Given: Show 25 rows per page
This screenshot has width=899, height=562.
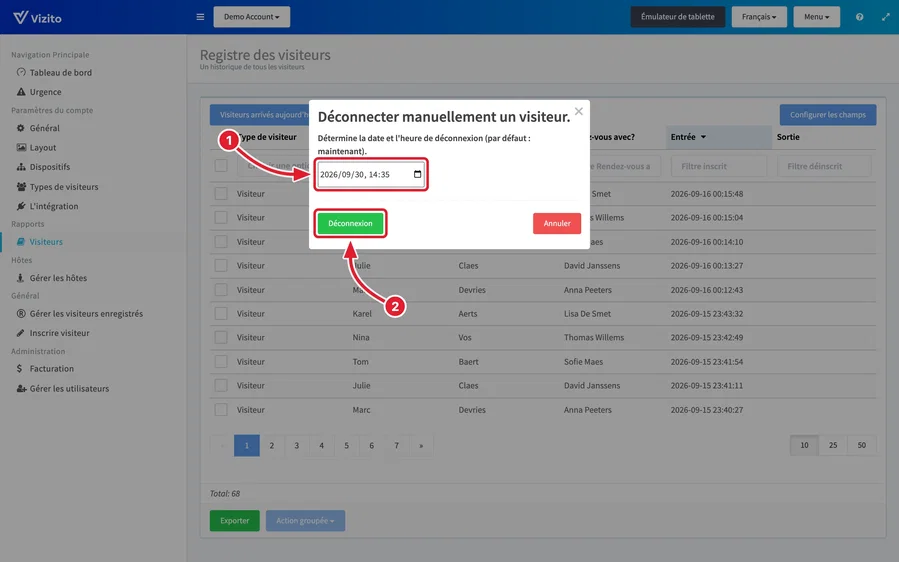Looking at the screenshot, I should coord(833,445).
